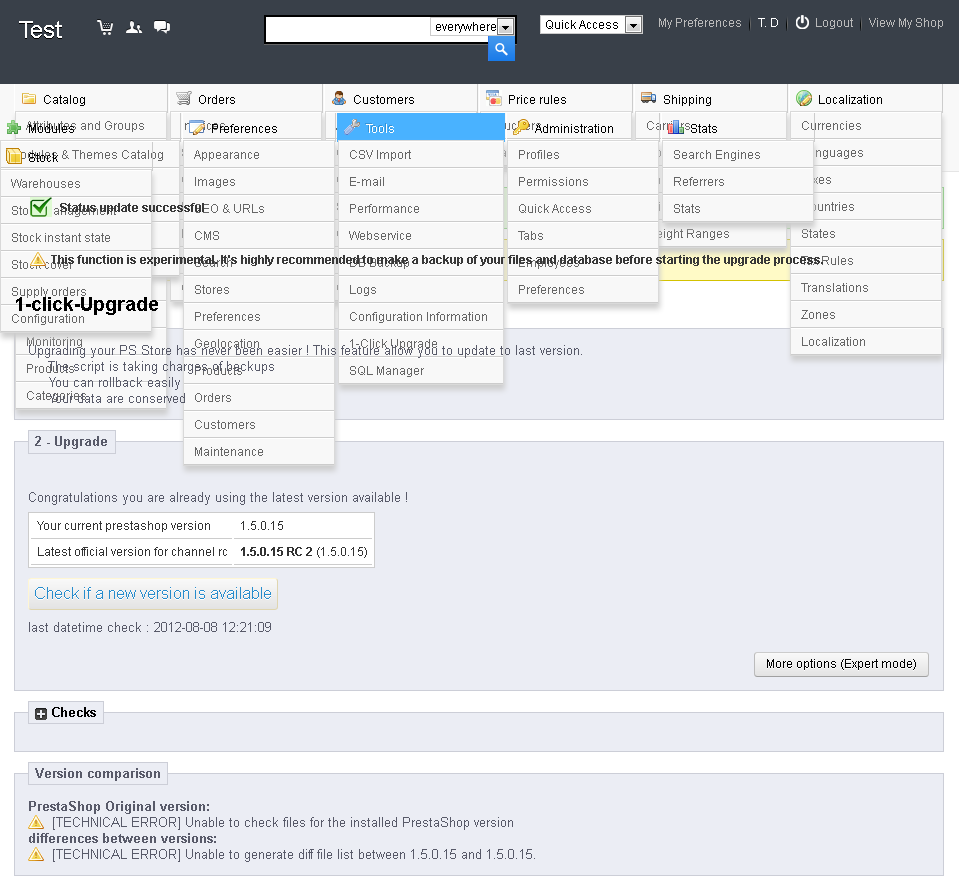
Task: Open My Preferences link
Action: tap(699, 23)
